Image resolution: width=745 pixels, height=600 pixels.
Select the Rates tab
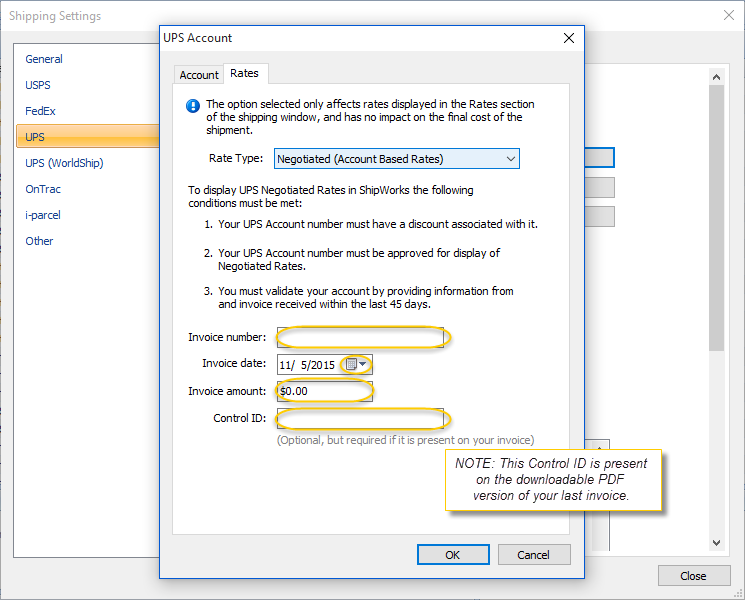point(244,73)
